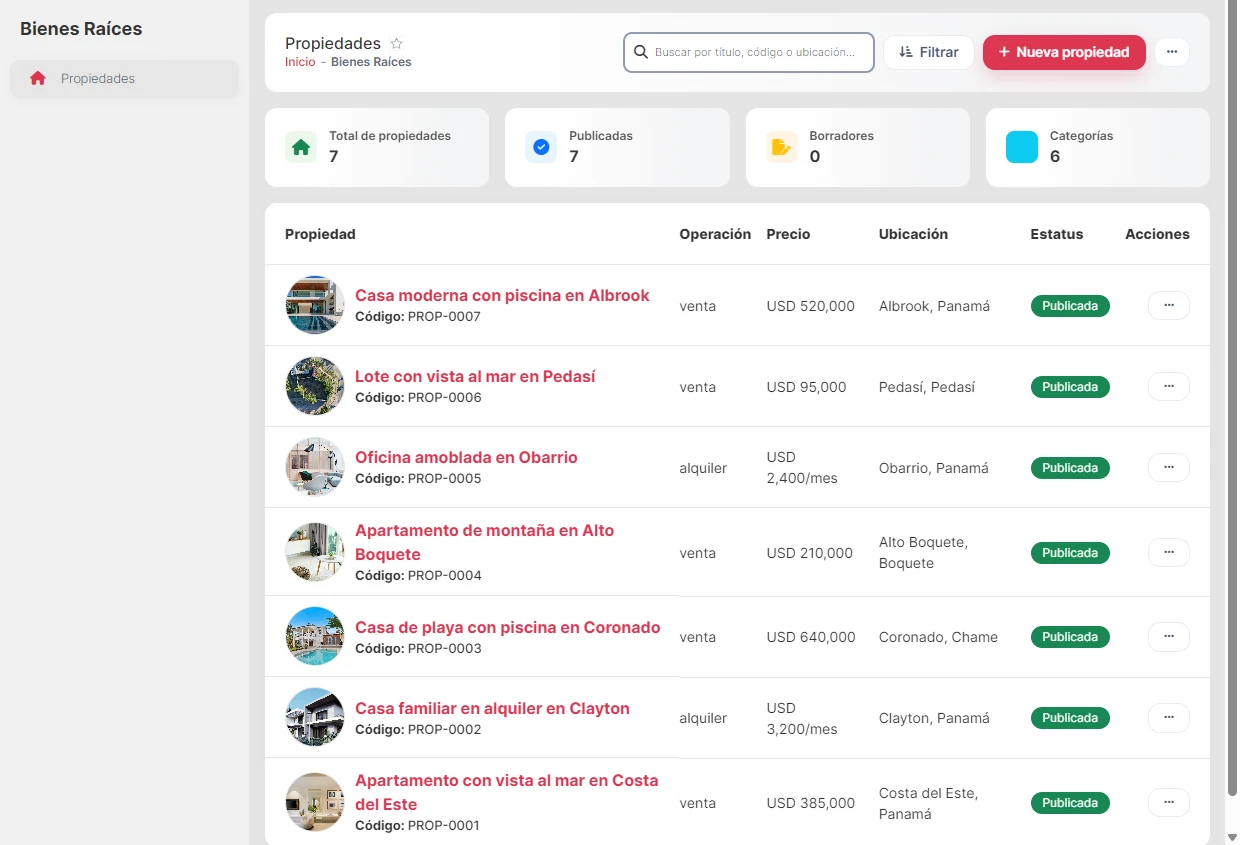
Task: Click the green house icon in Total de propiedades
Action: pos(301,147)
